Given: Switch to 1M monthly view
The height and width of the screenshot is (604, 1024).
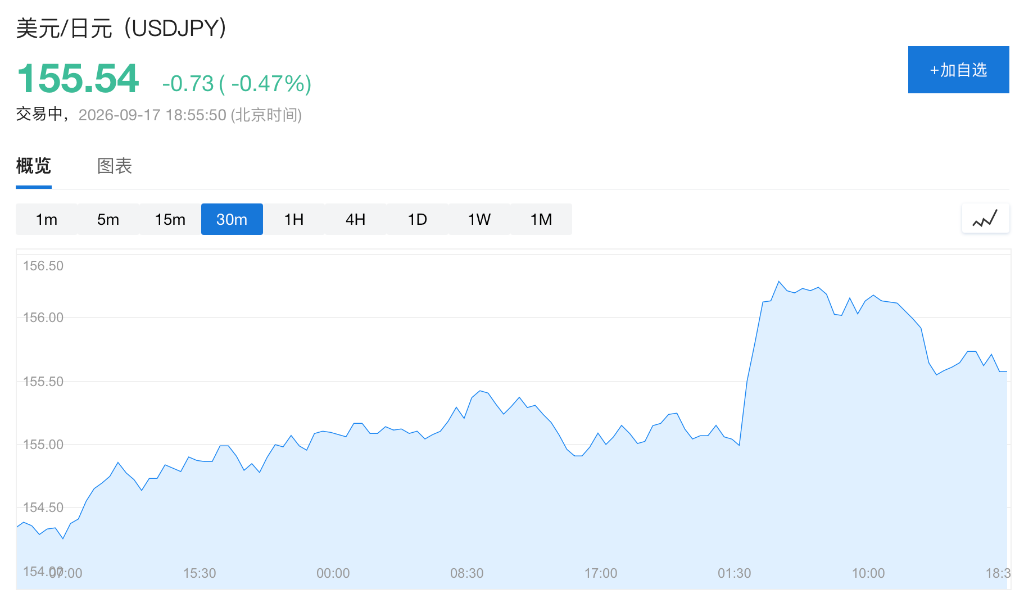Looking at the screenshot, I should pos(541,219).
